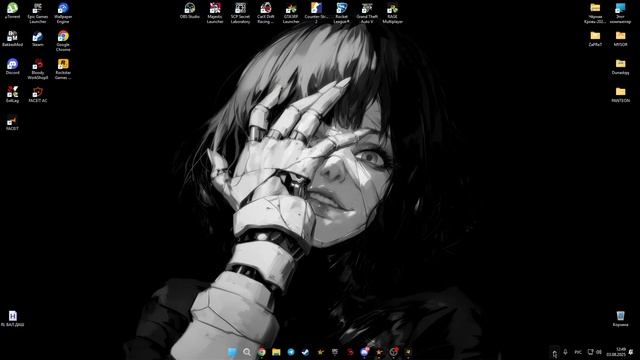Open the Windows Start menu button
The height and width of the screenshot is (360, 640).
pyautogui.click(x=232, y=352)
